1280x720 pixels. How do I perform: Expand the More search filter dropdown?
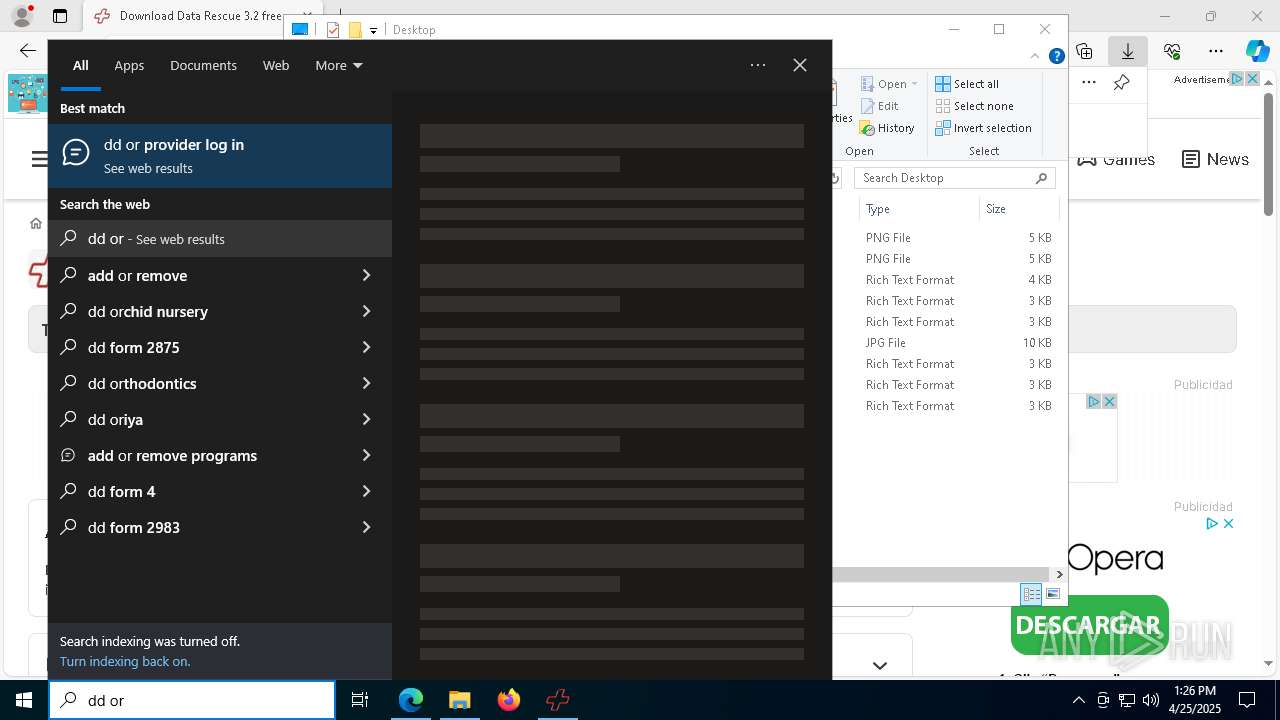339,65
